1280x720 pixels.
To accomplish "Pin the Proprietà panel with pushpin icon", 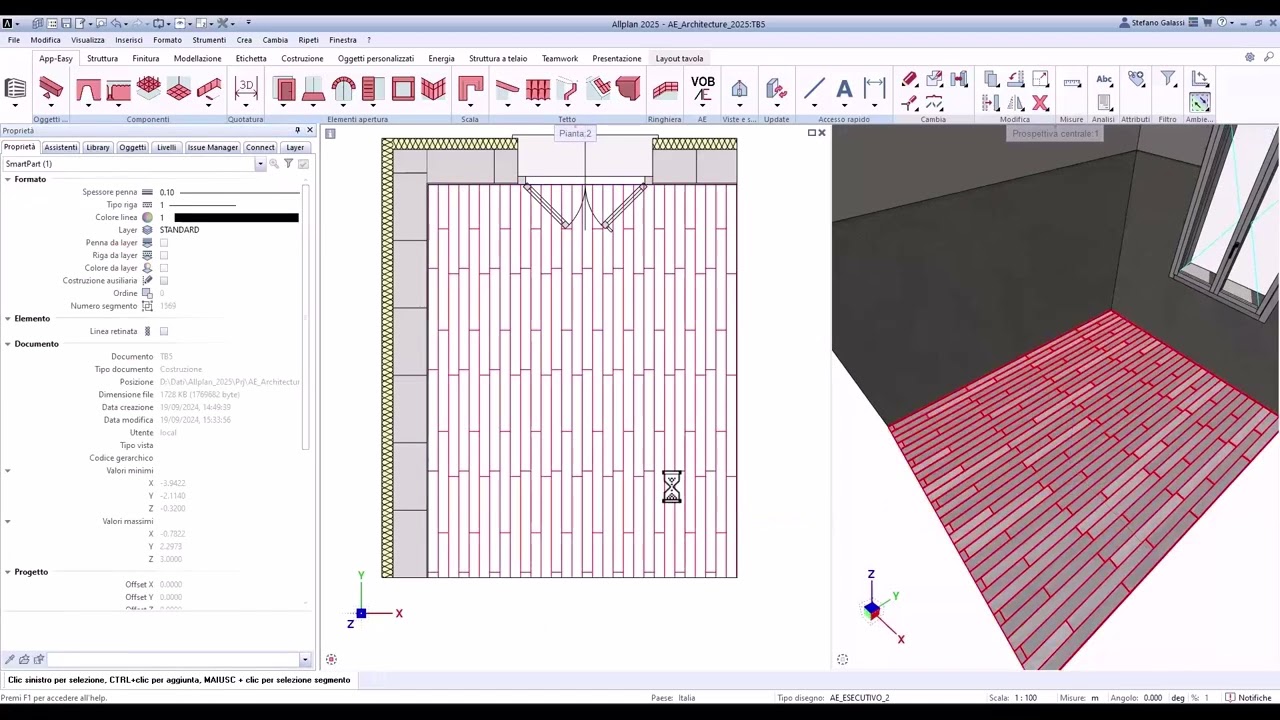I will (x=297, y=131).
